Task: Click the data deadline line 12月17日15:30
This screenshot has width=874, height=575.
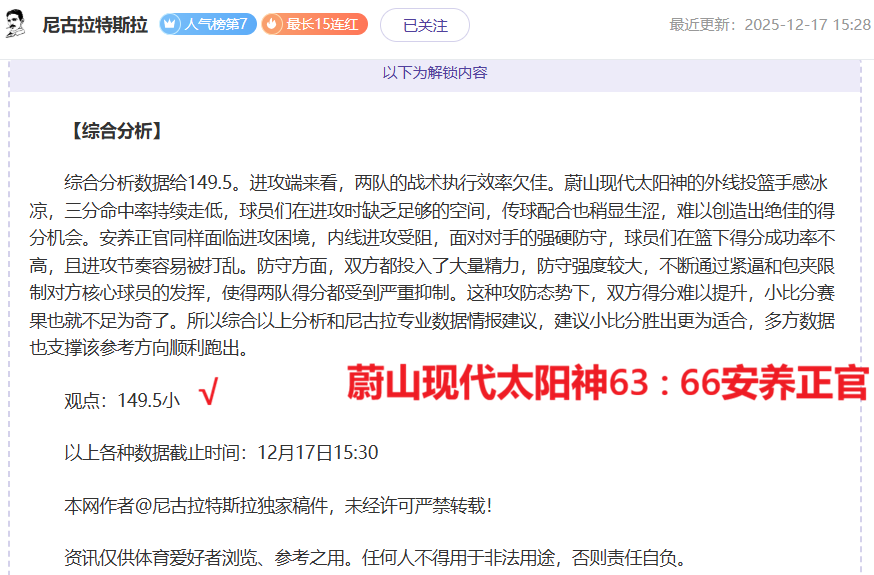Action: click(x=221, y=452)
